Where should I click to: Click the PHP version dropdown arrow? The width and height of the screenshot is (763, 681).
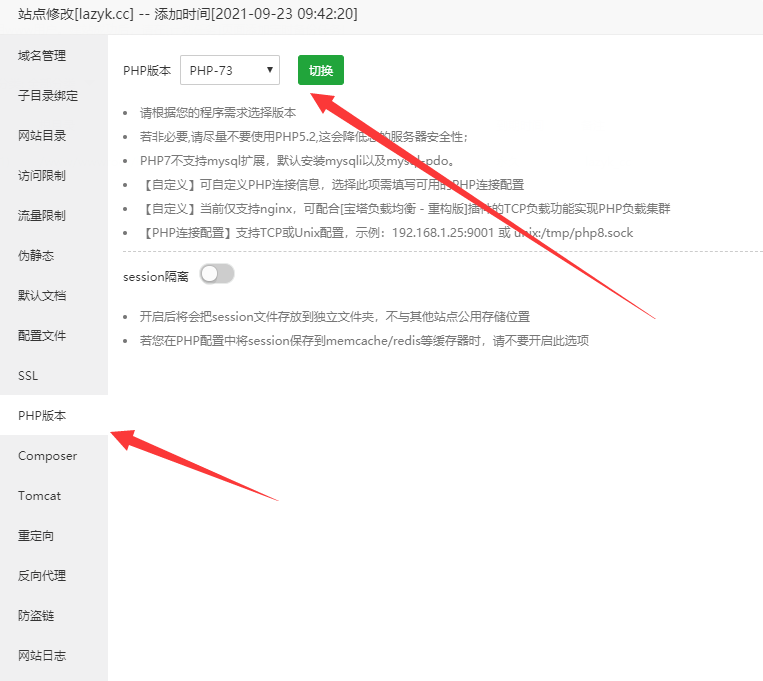click(269, 71)
